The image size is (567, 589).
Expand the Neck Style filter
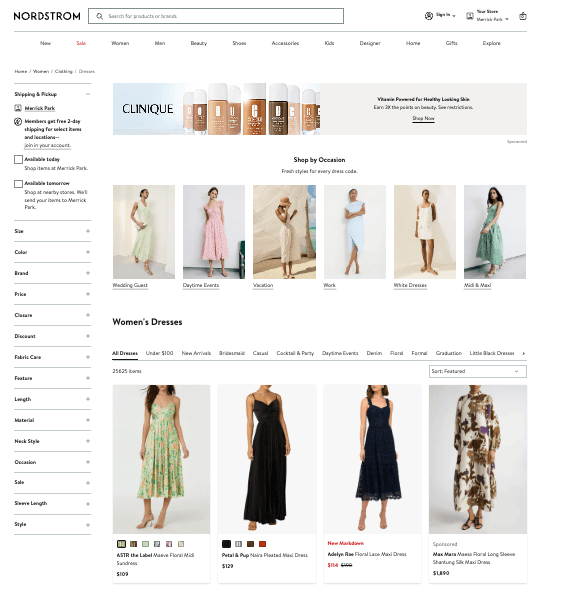88,441
